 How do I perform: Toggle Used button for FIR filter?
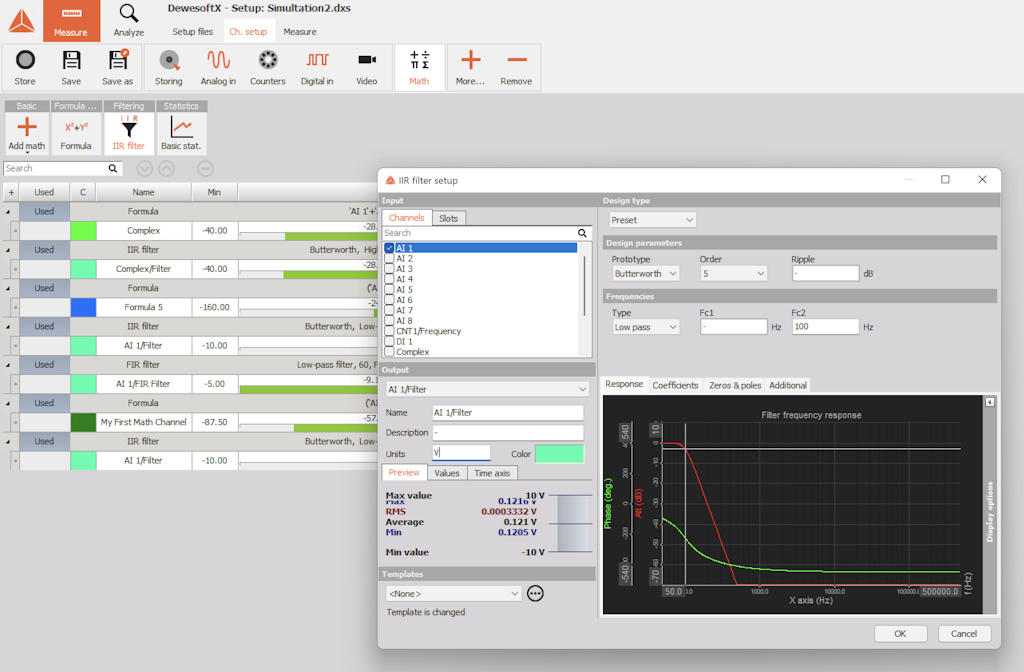[44, 365]
